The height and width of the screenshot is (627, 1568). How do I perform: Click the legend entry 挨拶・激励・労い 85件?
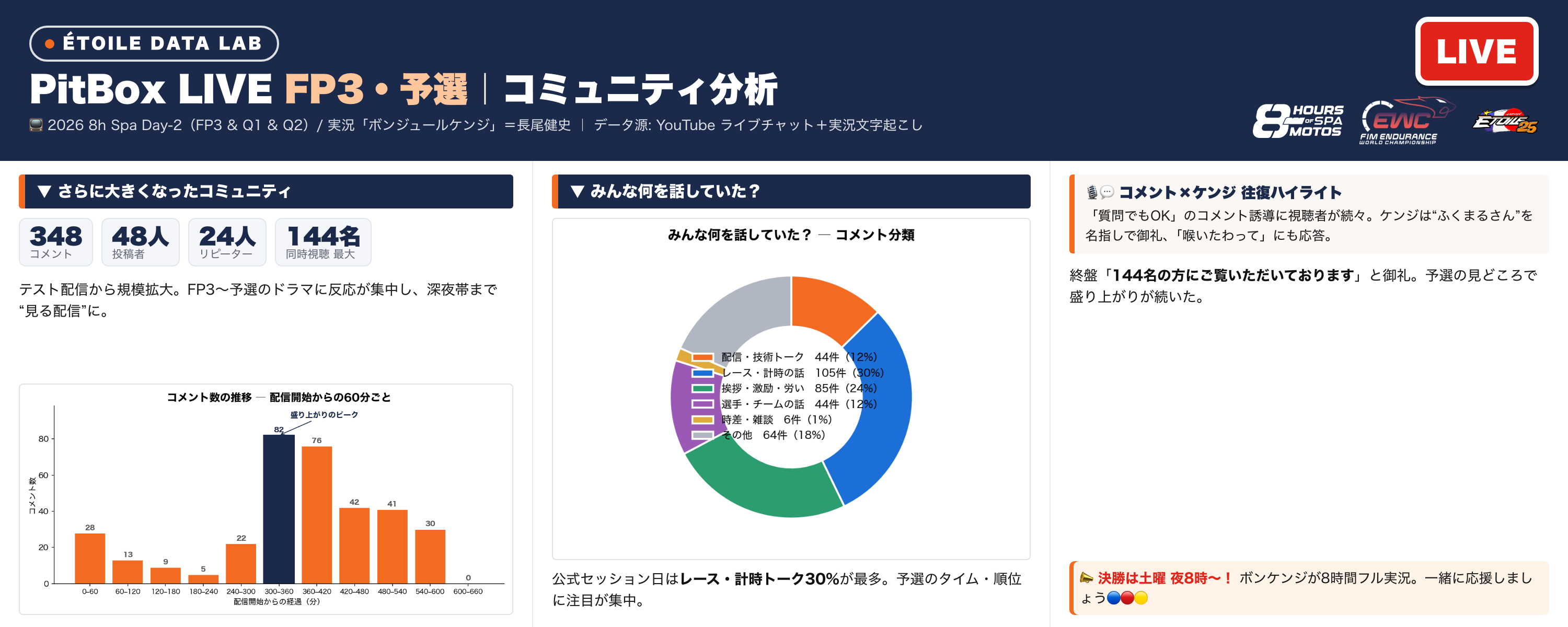785,388
